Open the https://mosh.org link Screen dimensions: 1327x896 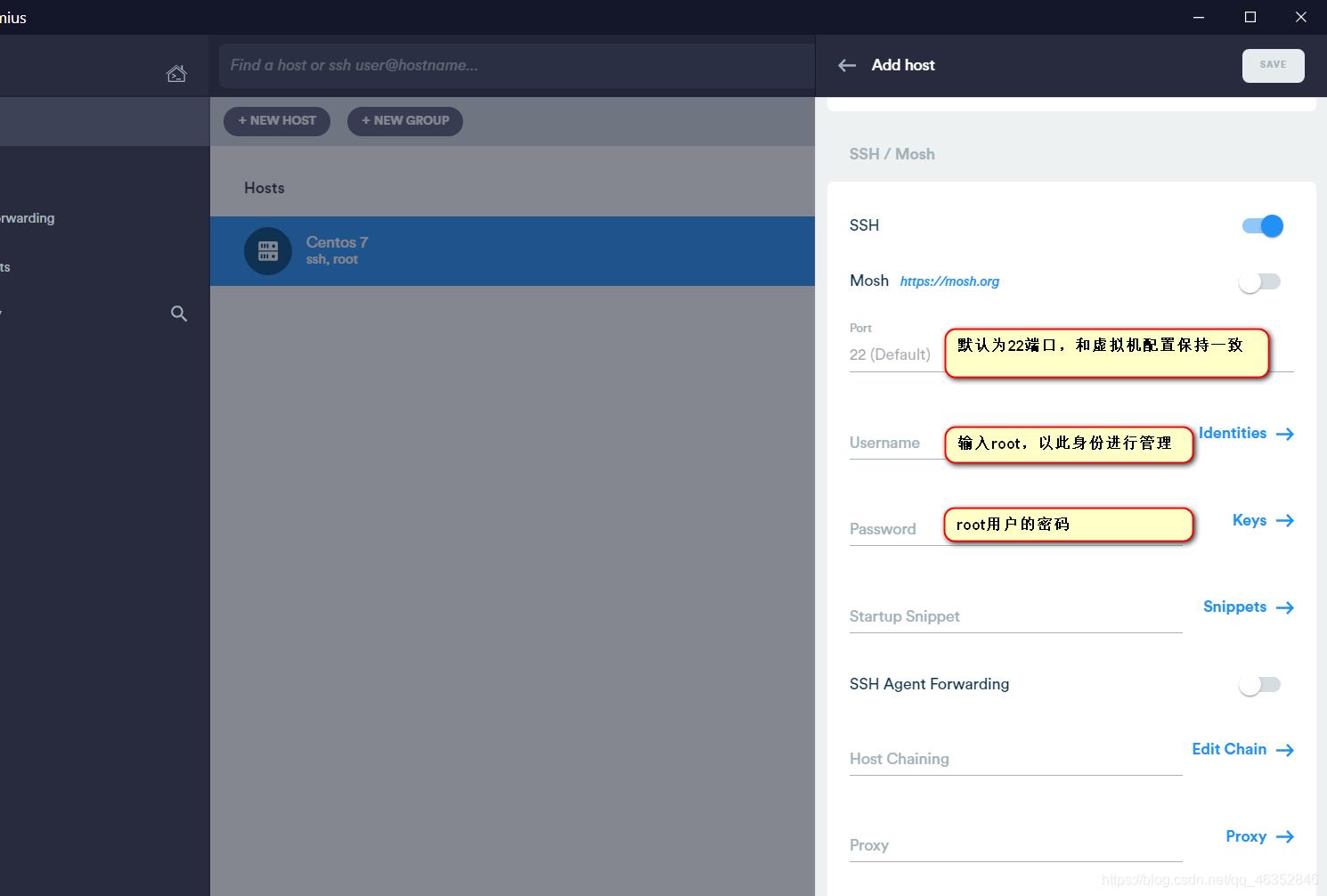[949, 281]
